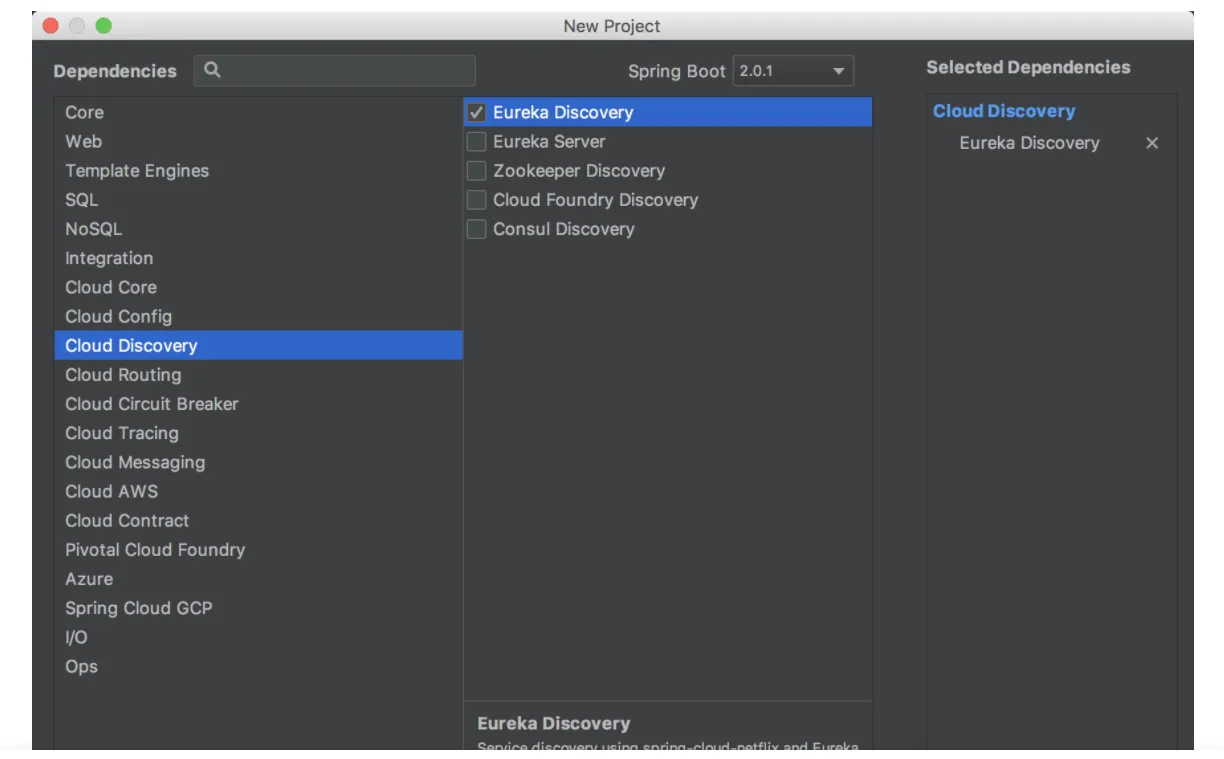Open the Cloud Routing category
The image size is (1224, 759).
pyautogui.click(x=258, y=375)
